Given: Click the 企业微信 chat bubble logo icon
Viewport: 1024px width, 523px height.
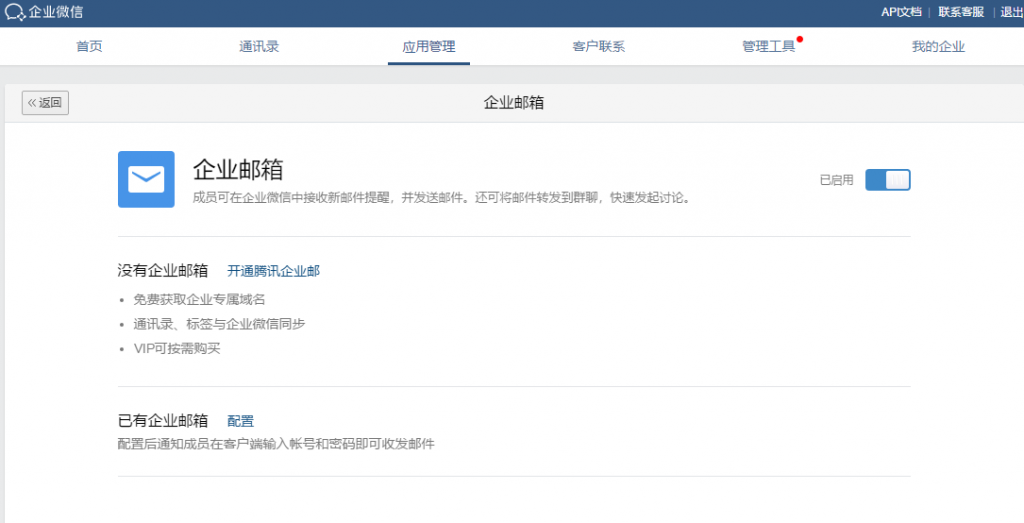Looking at the screenshot, I should pyautogui.click(x=15, y=13).
